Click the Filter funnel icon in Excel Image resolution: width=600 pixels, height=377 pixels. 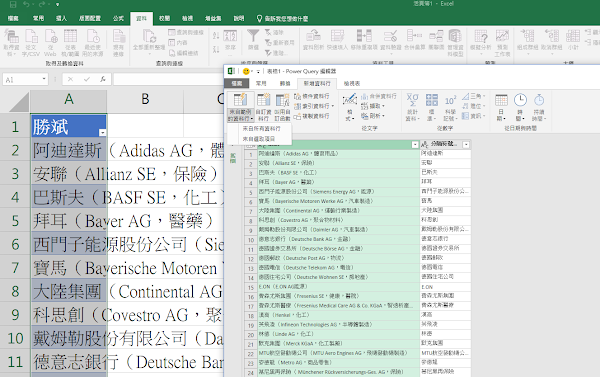point(253,37)
